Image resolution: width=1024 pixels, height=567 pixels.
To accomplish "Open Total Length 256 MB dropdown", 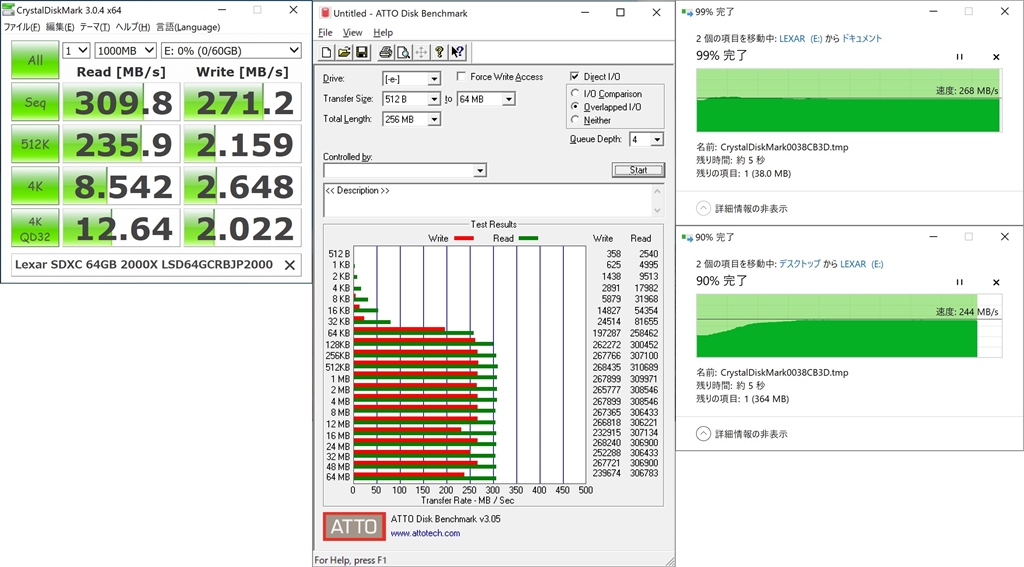I will pyautogui.click(x=434, y=120).
